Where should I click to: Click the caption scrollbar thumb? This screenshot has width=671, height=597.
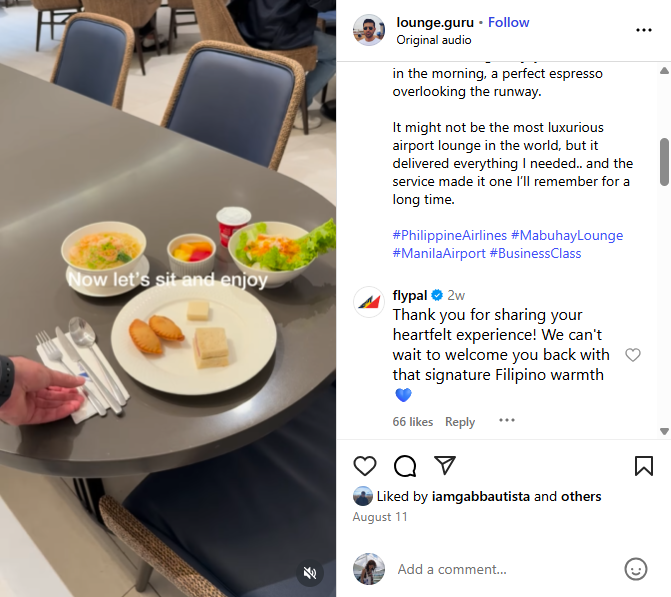pyautogui.click(x=664, y=162)
